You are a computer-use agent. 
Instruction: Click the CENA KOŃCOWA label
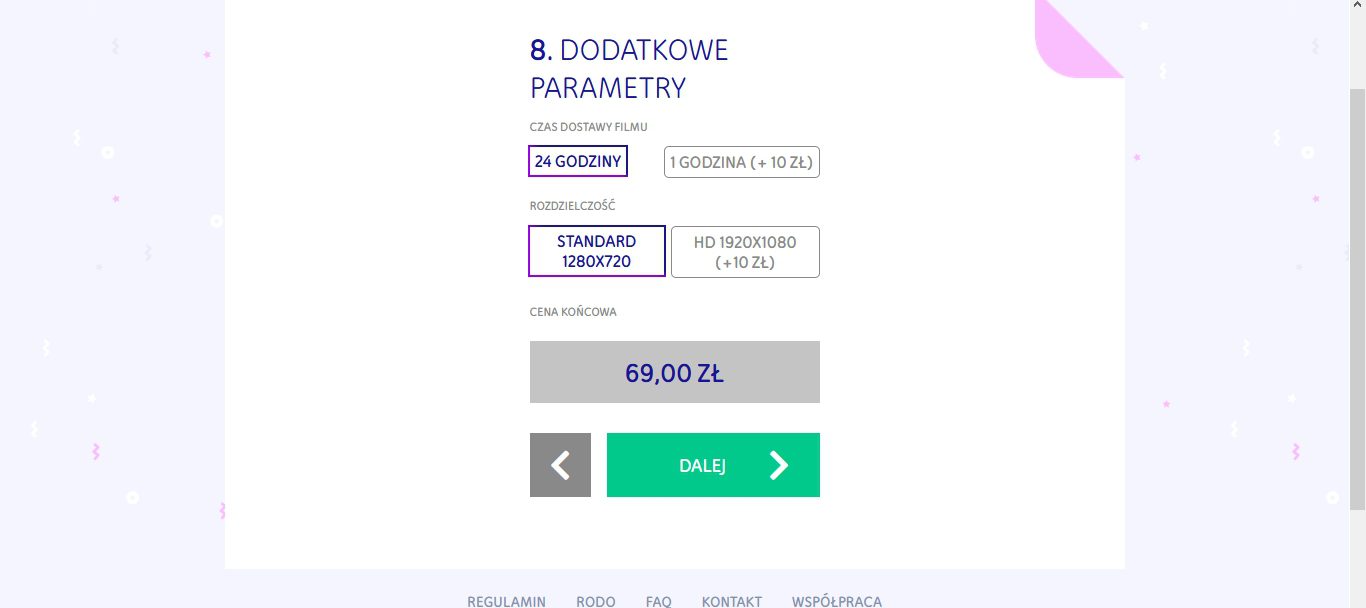click(573, 312)
